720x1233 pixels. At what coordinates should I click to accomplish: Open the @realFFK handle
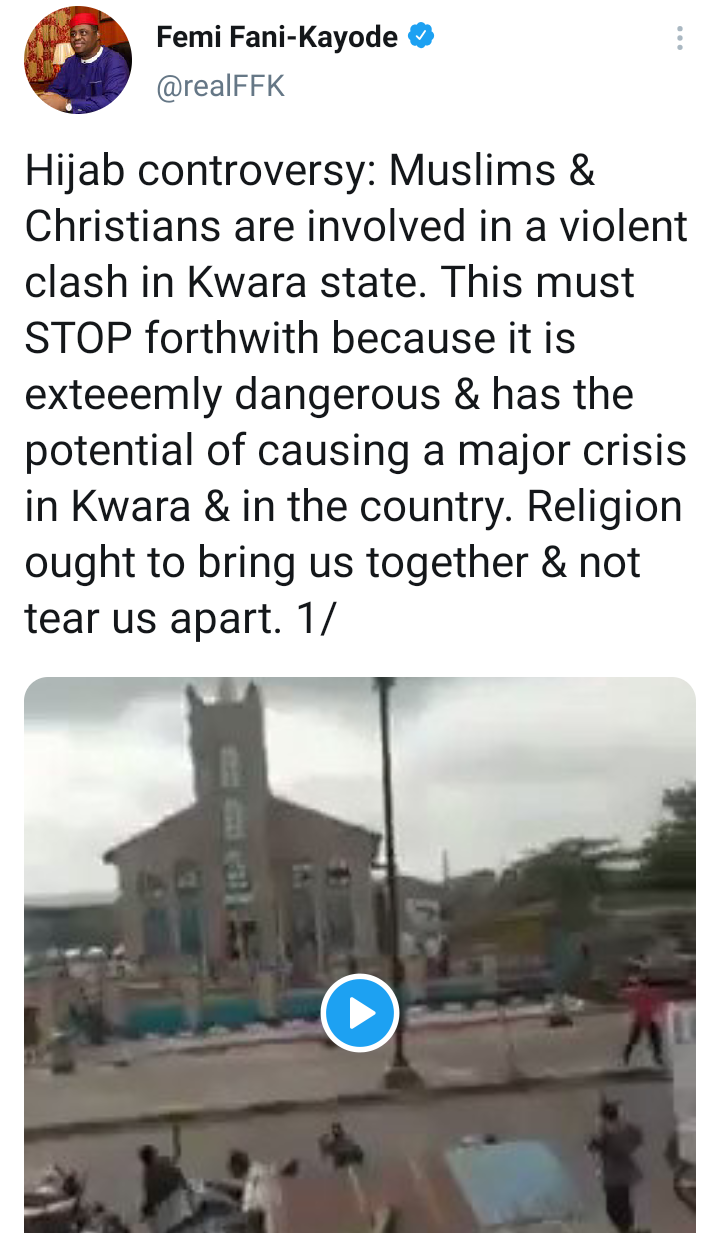tap(220, 87)
